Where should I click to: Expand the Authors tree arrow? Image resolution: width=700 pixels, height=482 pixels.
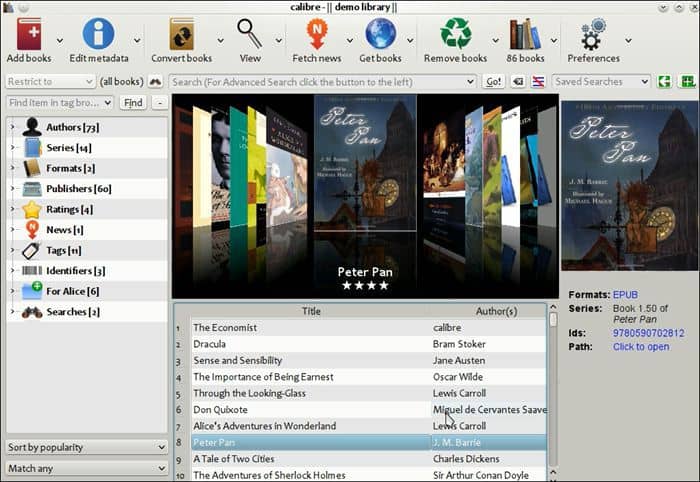click(x=12, y=127)
